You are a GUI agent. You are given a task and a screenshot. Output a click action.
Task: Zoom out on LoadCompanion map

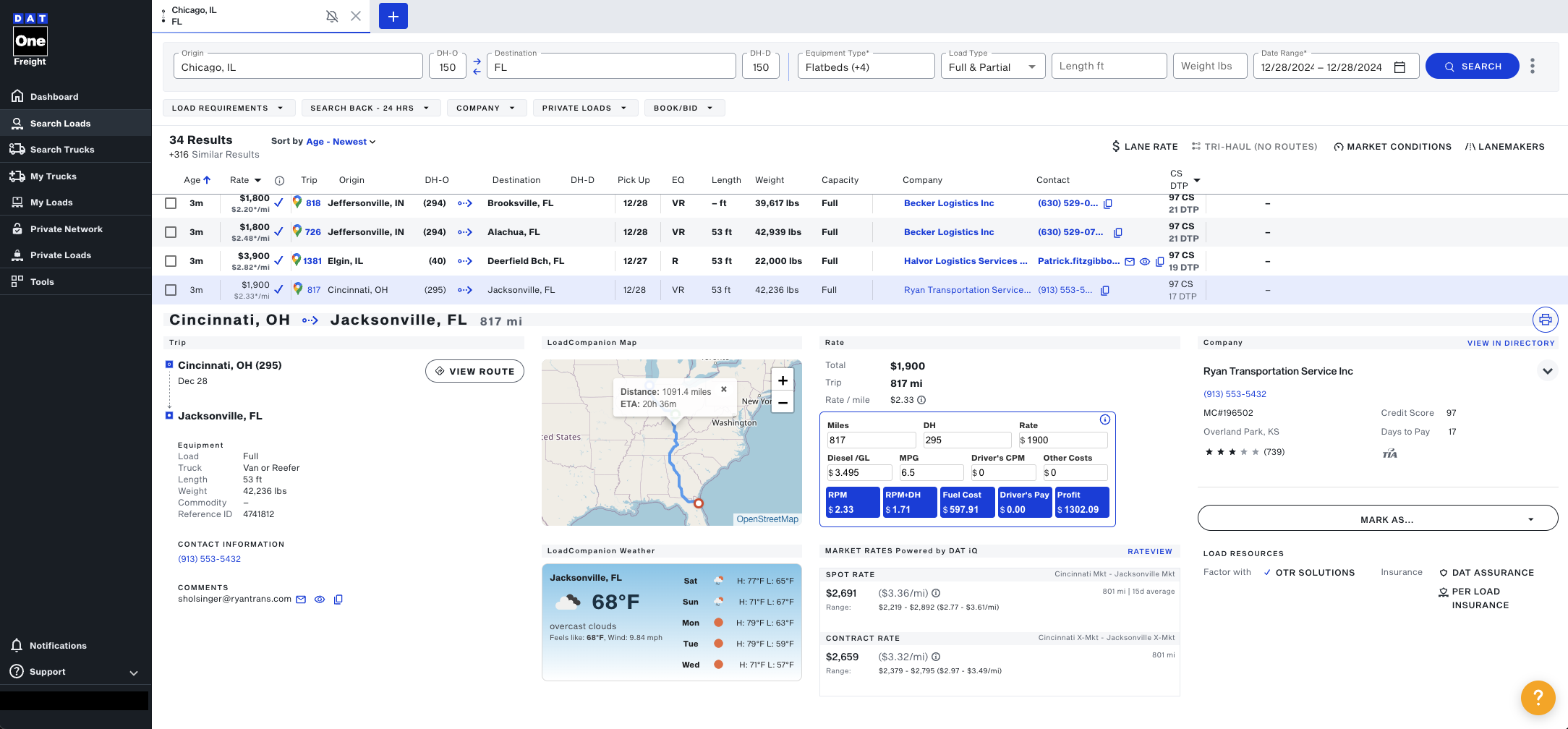pyautogui.click(x=783, y=403)
